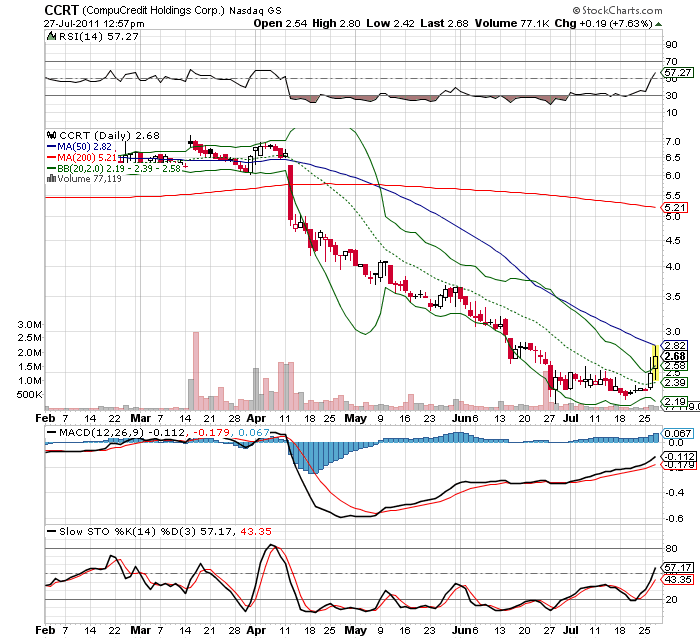Click the Volume 77.1K header value
The image size is (700, 639).
coord(512,23)
